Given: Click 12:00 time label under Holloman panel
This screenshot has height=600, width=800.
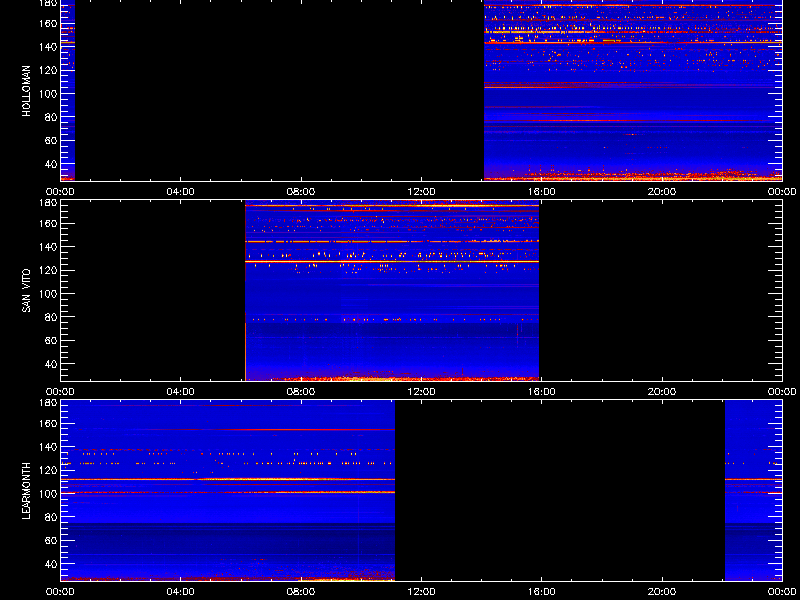Looking at the screenshot, I should (x=421, y=192).
